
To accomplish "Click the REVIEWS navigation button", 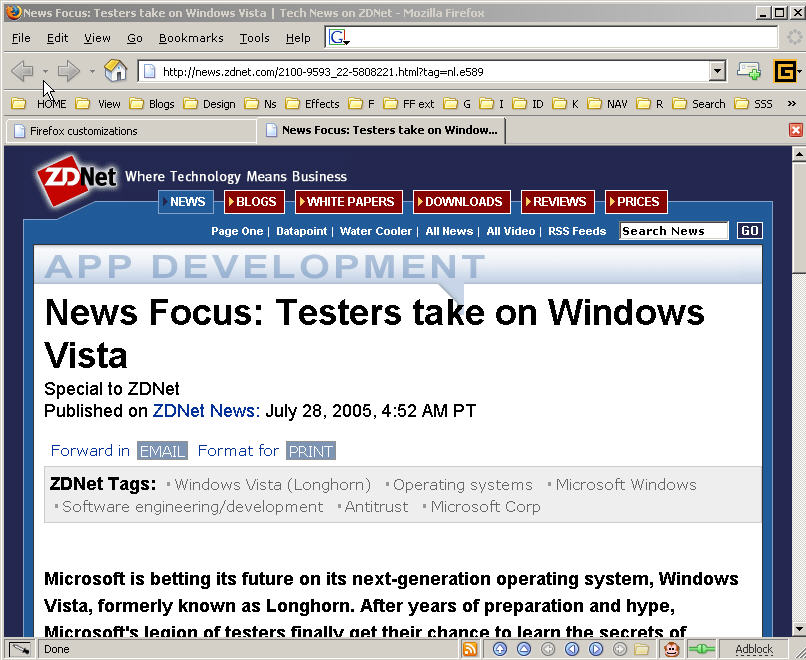I will coord(558,201).
